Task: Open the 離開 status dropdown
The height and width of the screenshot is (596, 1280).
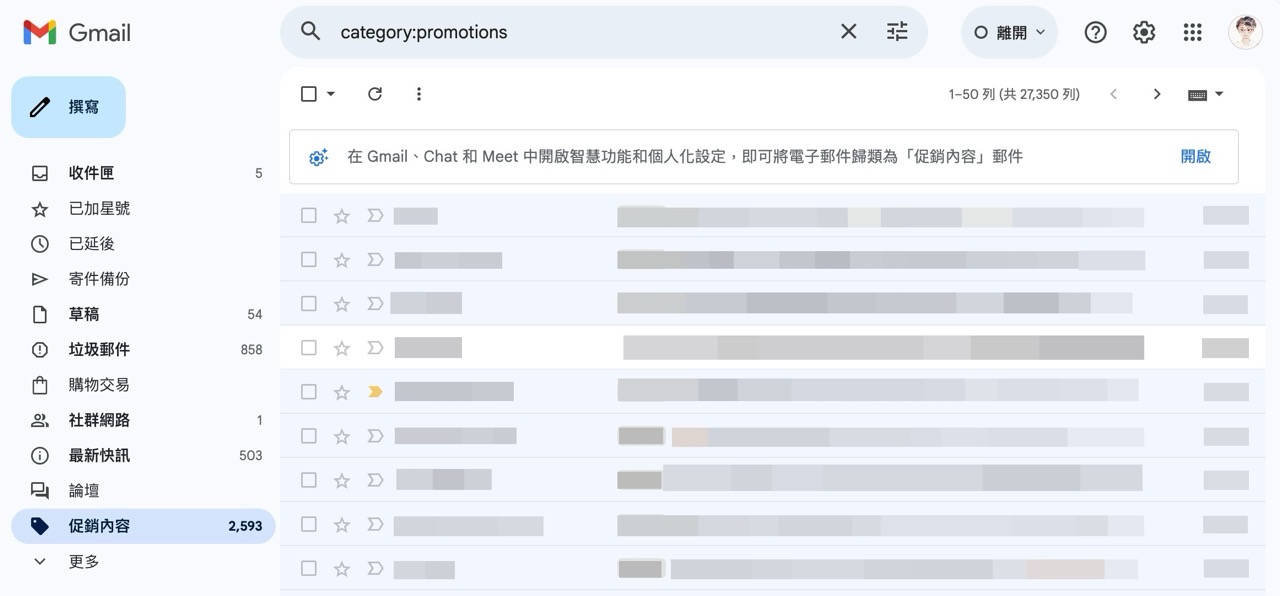Action: [1009, 32]
